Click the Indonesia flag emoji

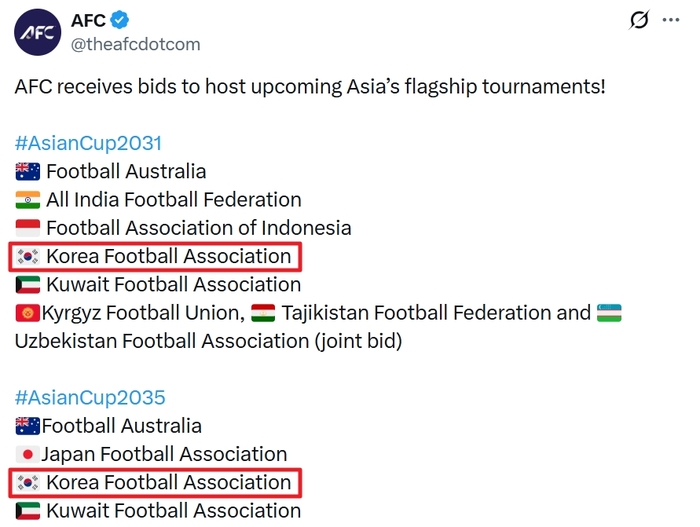pyautogui.click(x=28, y=229)
